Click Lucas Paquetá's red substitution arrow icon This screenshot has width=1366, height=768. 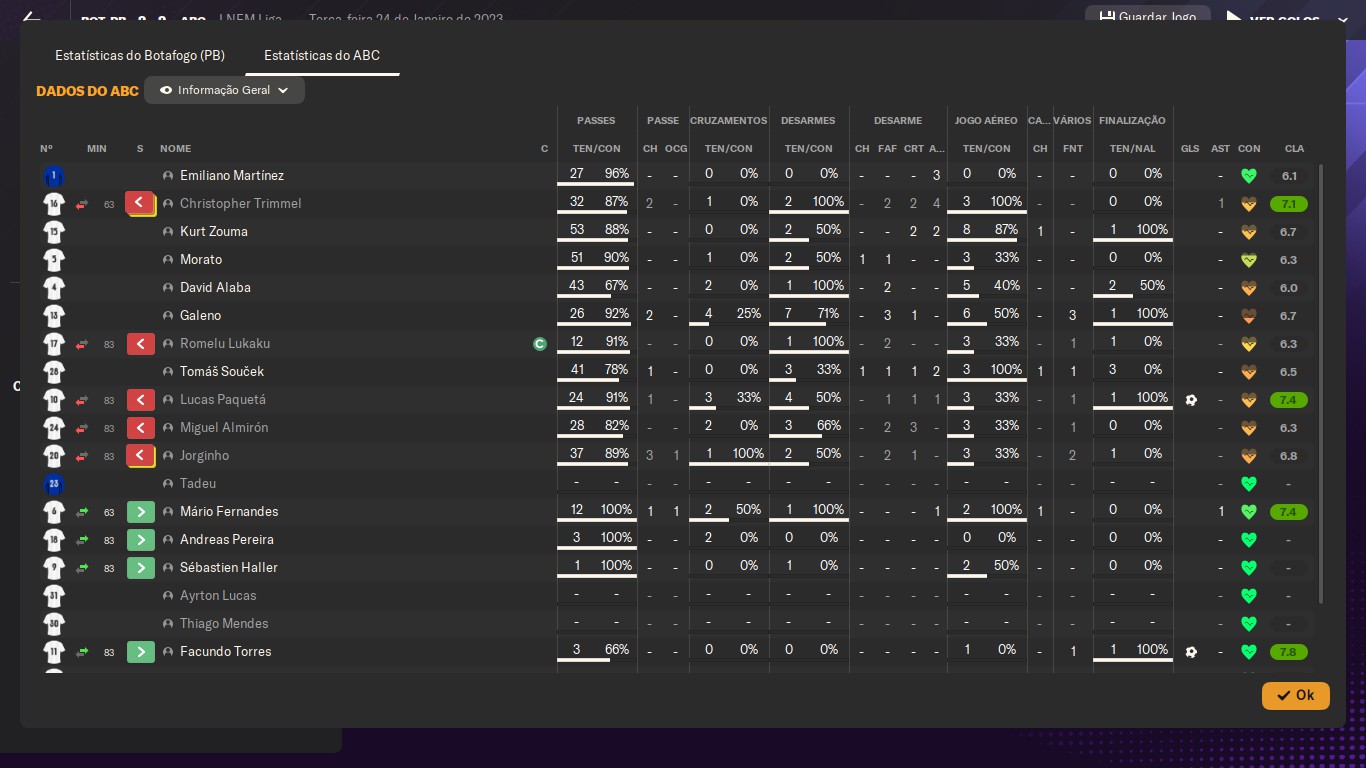coord(140,400)
